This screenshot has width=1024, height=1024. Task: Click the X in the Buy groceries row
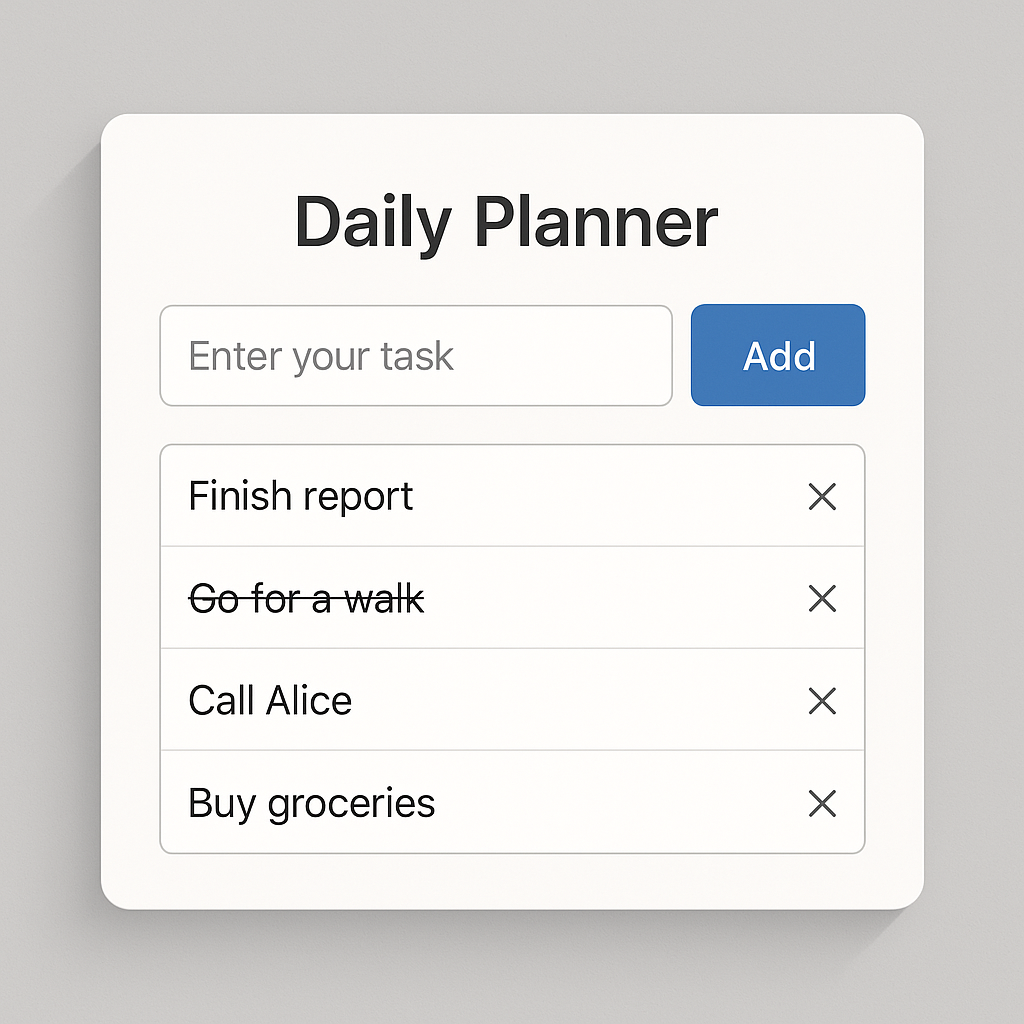tap(822, 803)
